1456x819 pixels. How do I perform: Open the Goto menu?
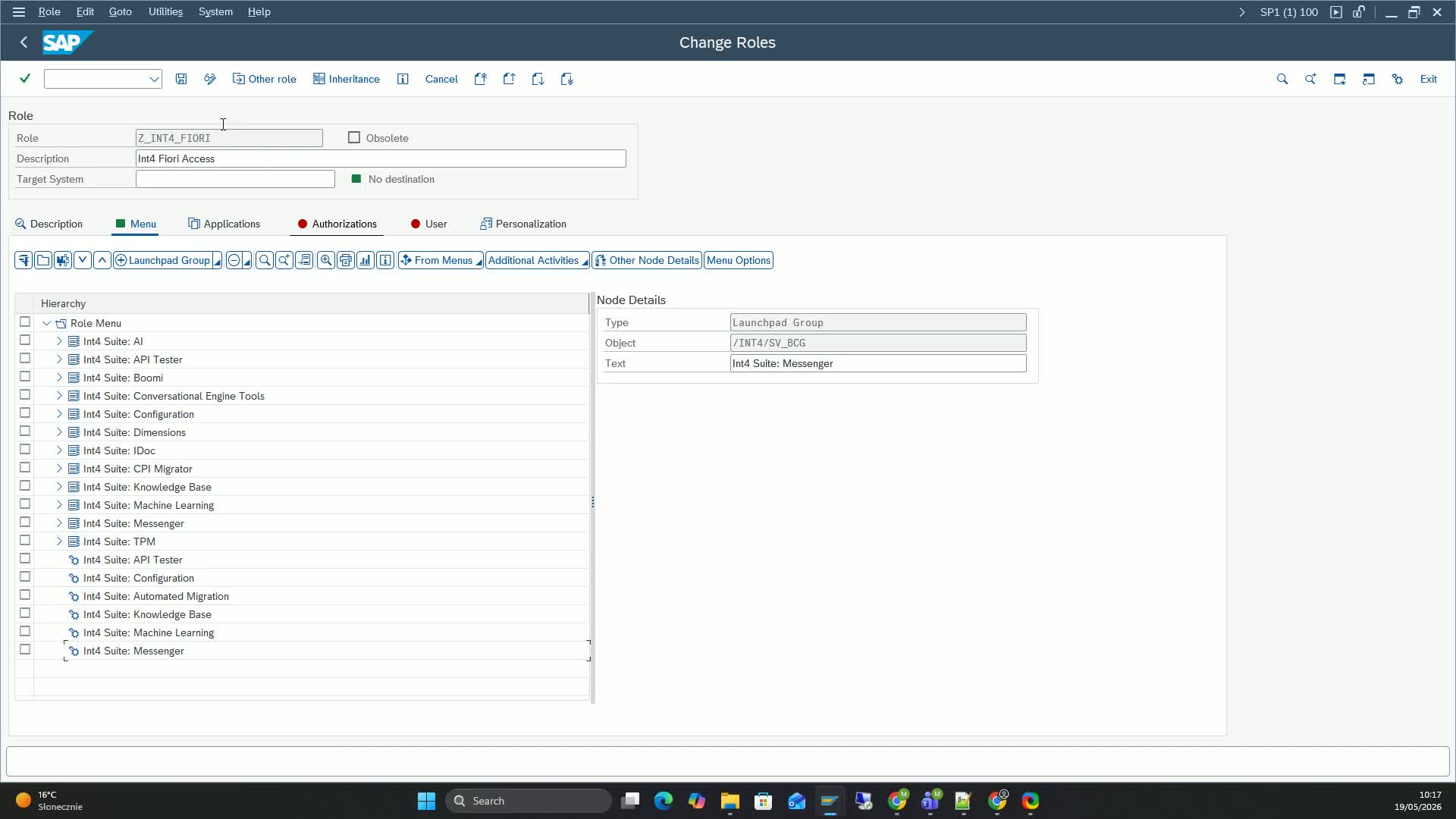[x=120, y=12]
